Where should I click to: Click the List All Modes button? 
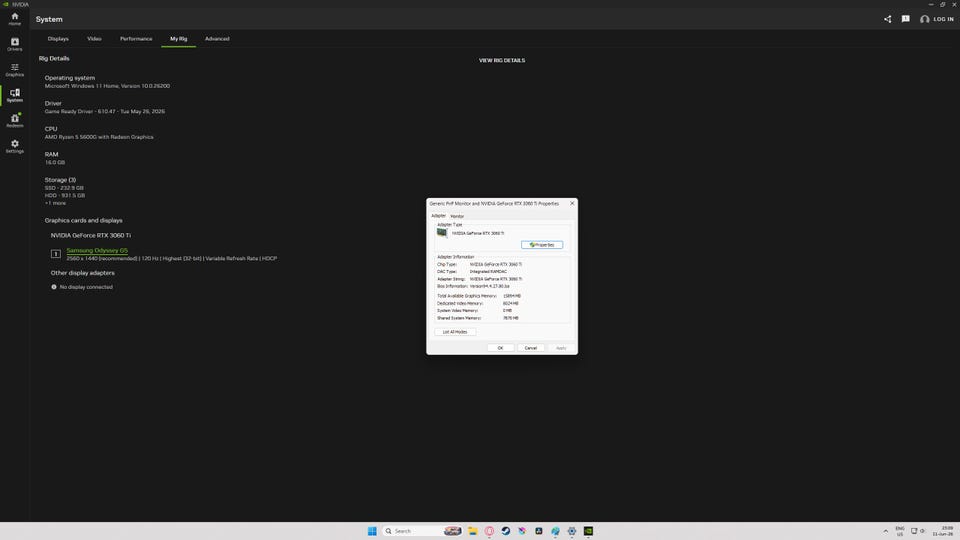[x=455, y=332]
